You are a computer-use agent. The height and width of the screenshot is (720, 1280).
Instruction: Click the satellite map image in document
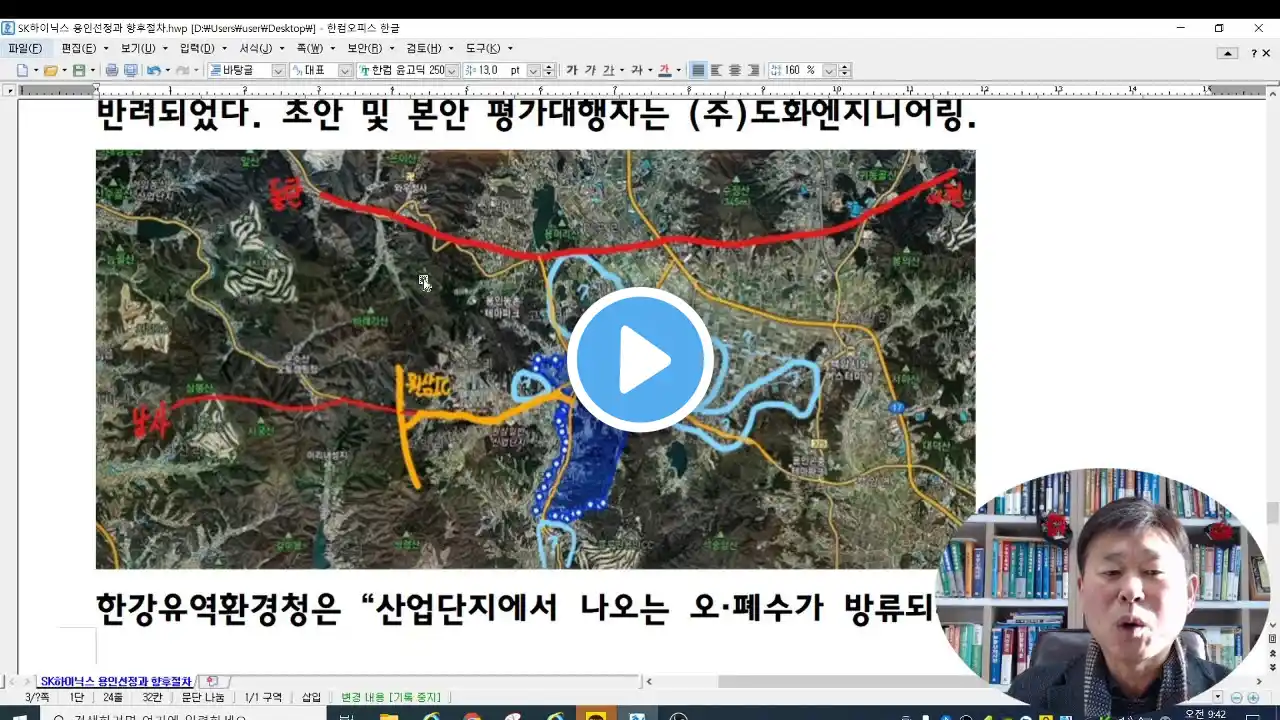coord(535,359)
